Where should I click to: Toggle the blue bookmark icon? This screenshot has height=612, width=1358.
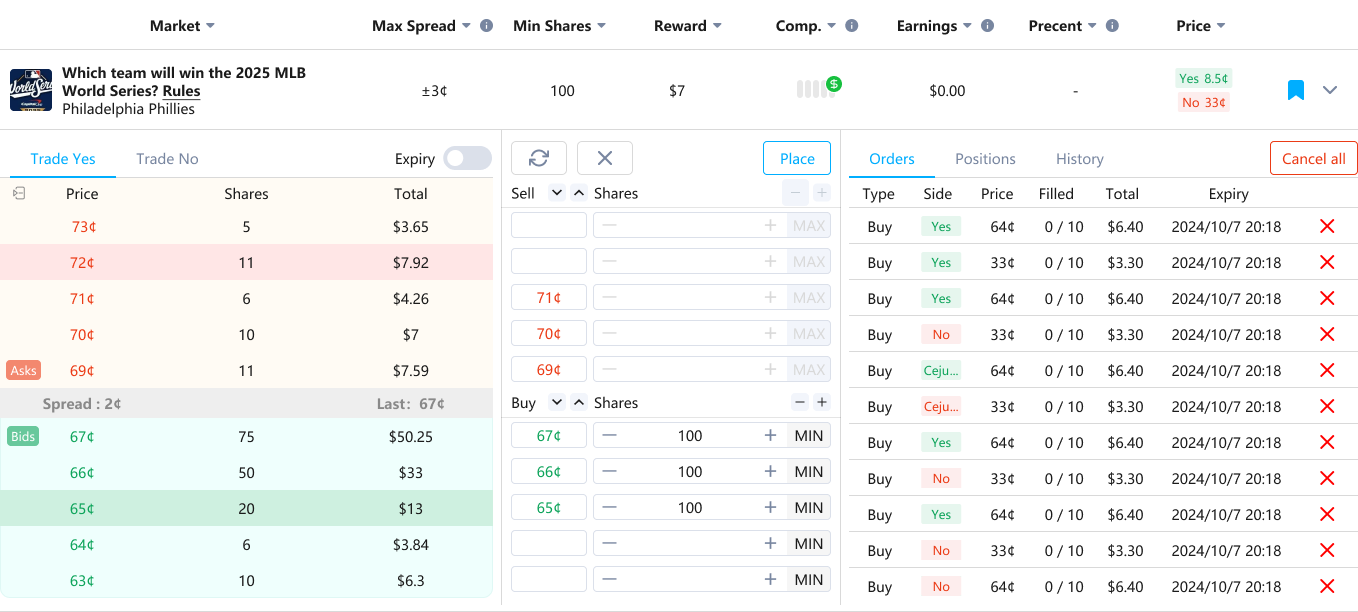[1295, 91]
